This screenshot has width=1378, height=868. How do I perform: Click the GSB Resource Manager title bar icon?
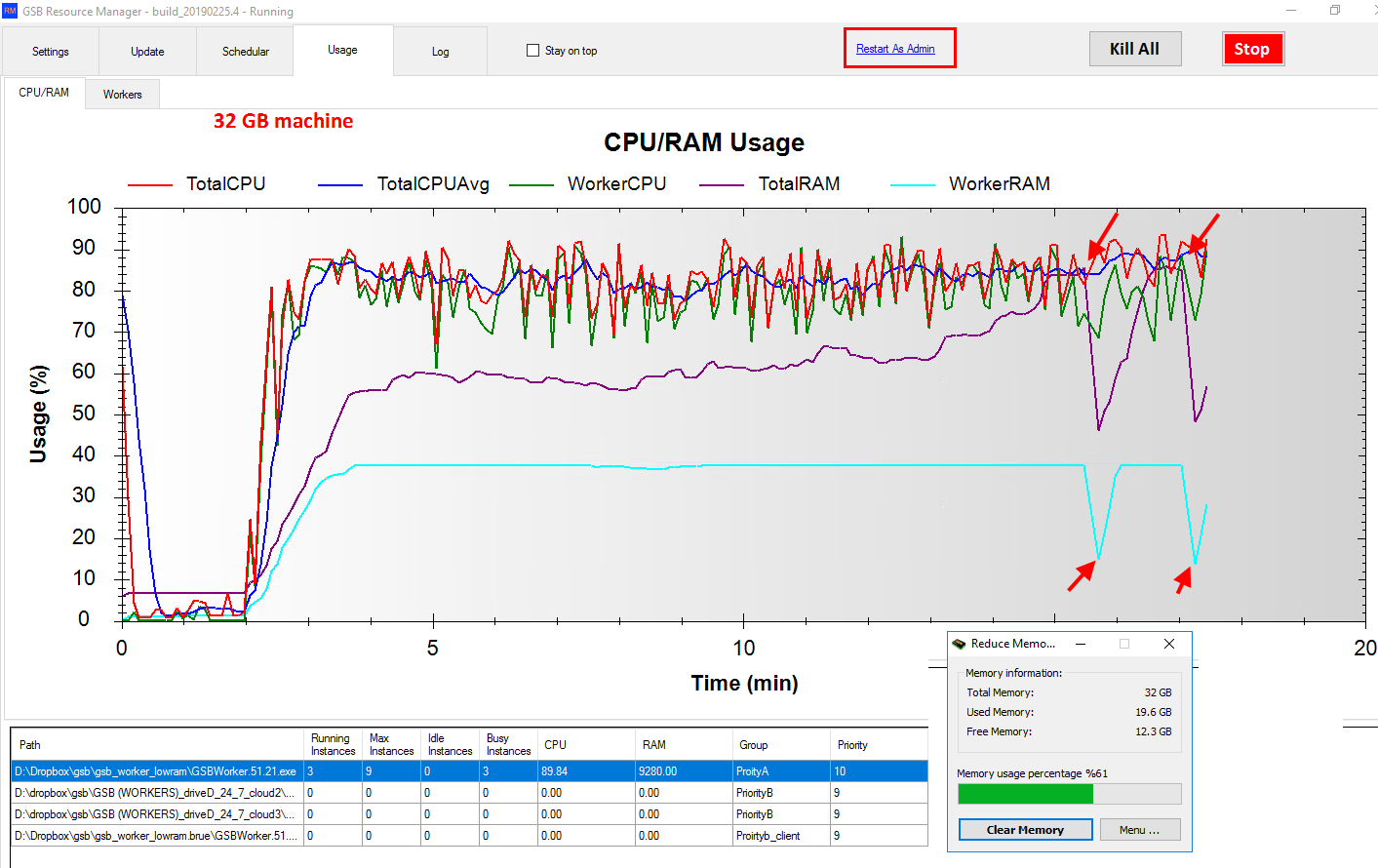(x=10, y=11)
